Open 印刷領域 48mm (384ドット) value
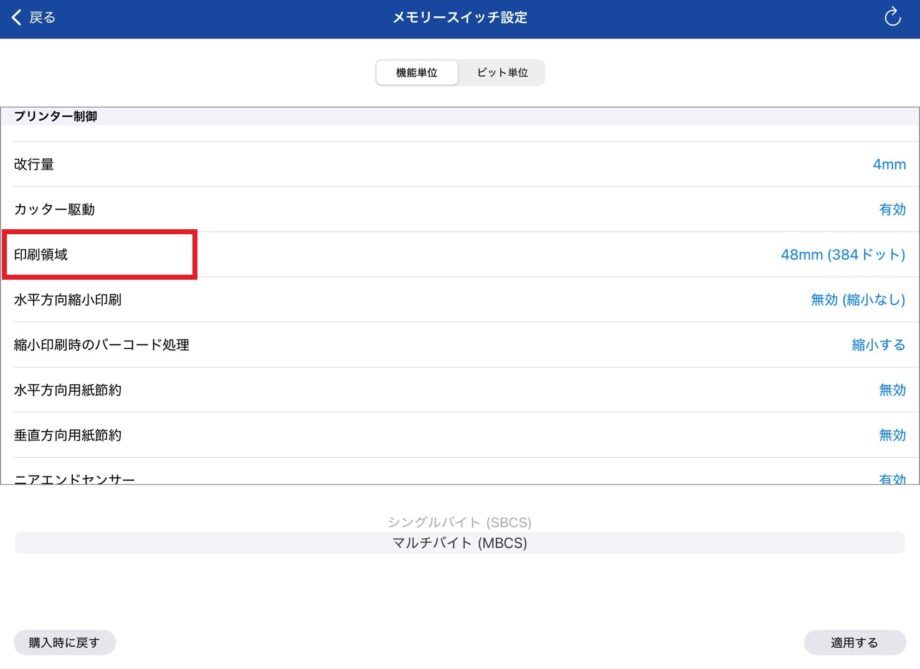920x669 pixels. pyautogui.click(x=842, y=255)
